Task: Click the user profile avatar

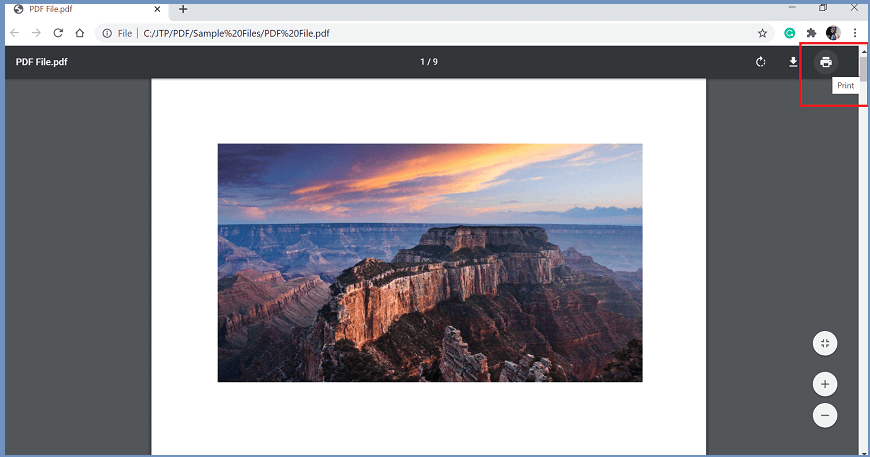Action: click(x=833, y=33)
